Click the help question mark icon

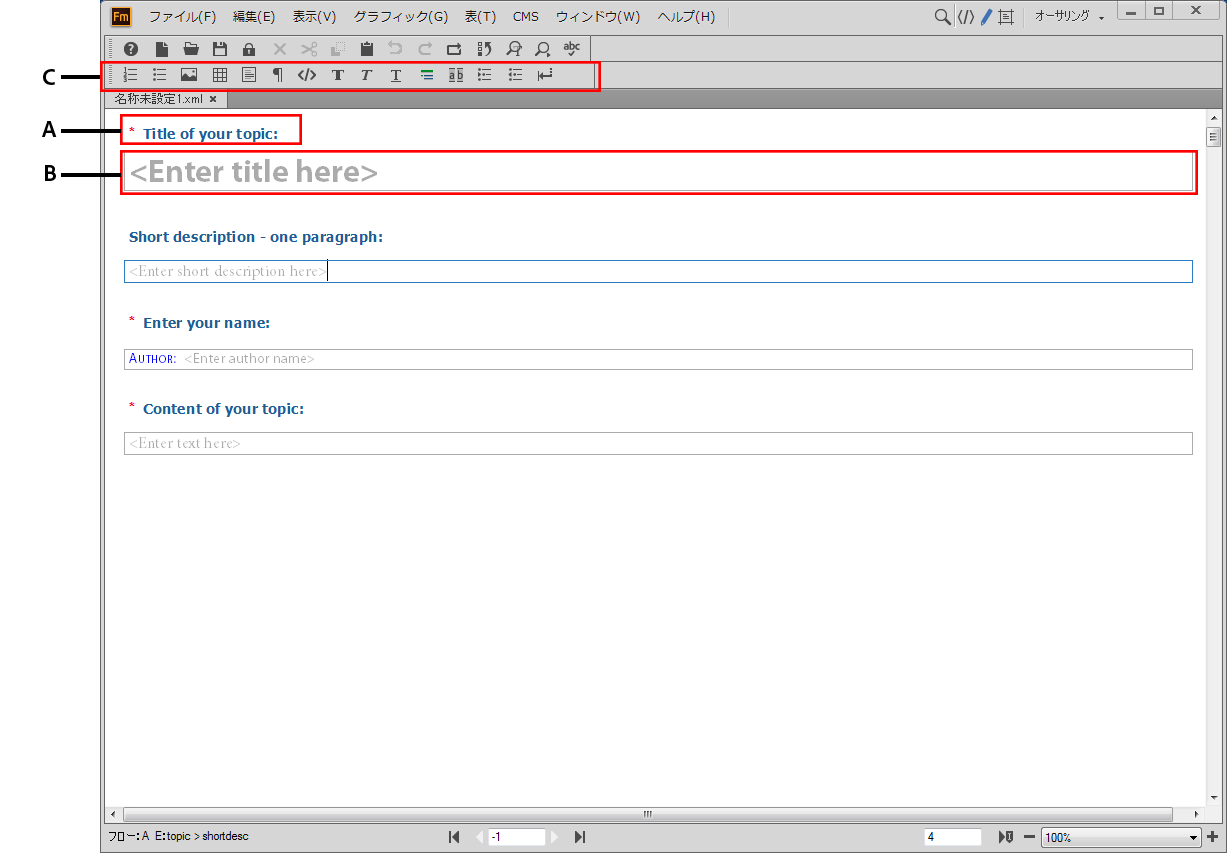click(130, 48)
